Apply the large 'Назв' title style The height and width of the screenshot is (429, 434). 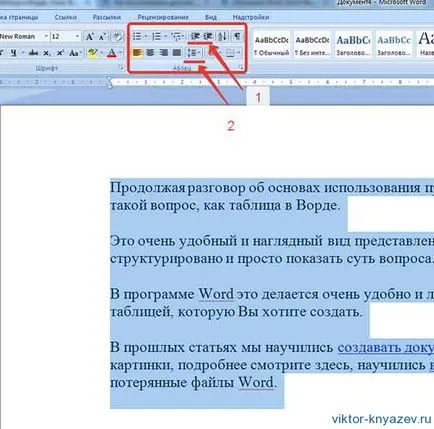pyautogui.click(x=425, y=45)
